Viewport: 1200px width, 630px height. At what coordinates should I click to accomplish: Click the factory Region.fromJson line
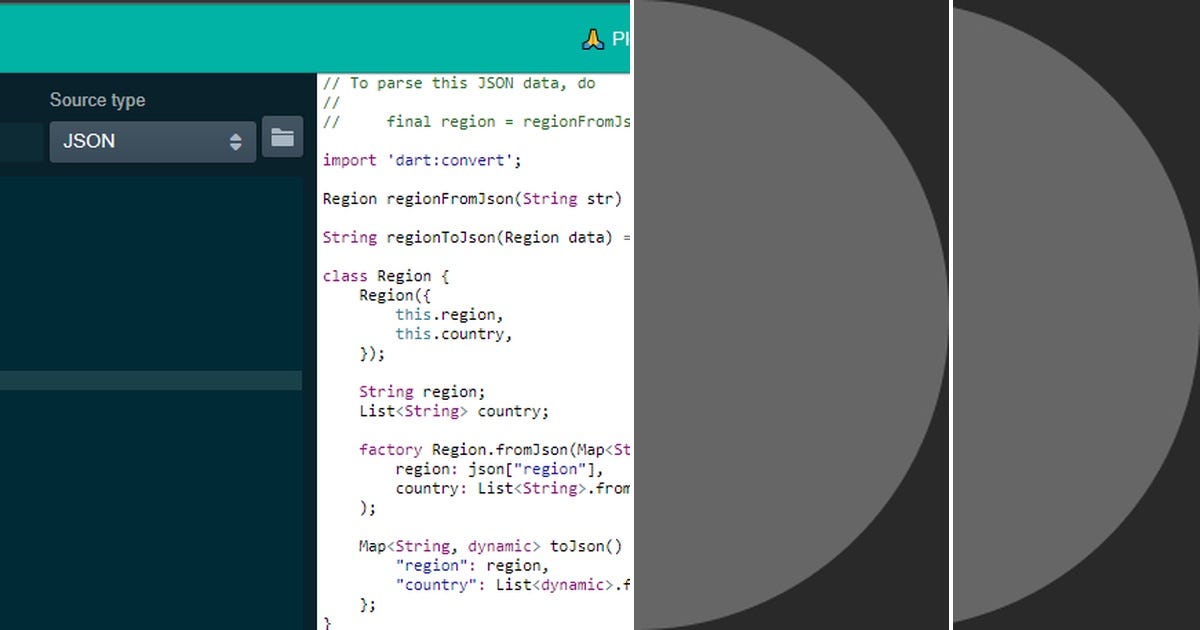[x=470, y=449]
